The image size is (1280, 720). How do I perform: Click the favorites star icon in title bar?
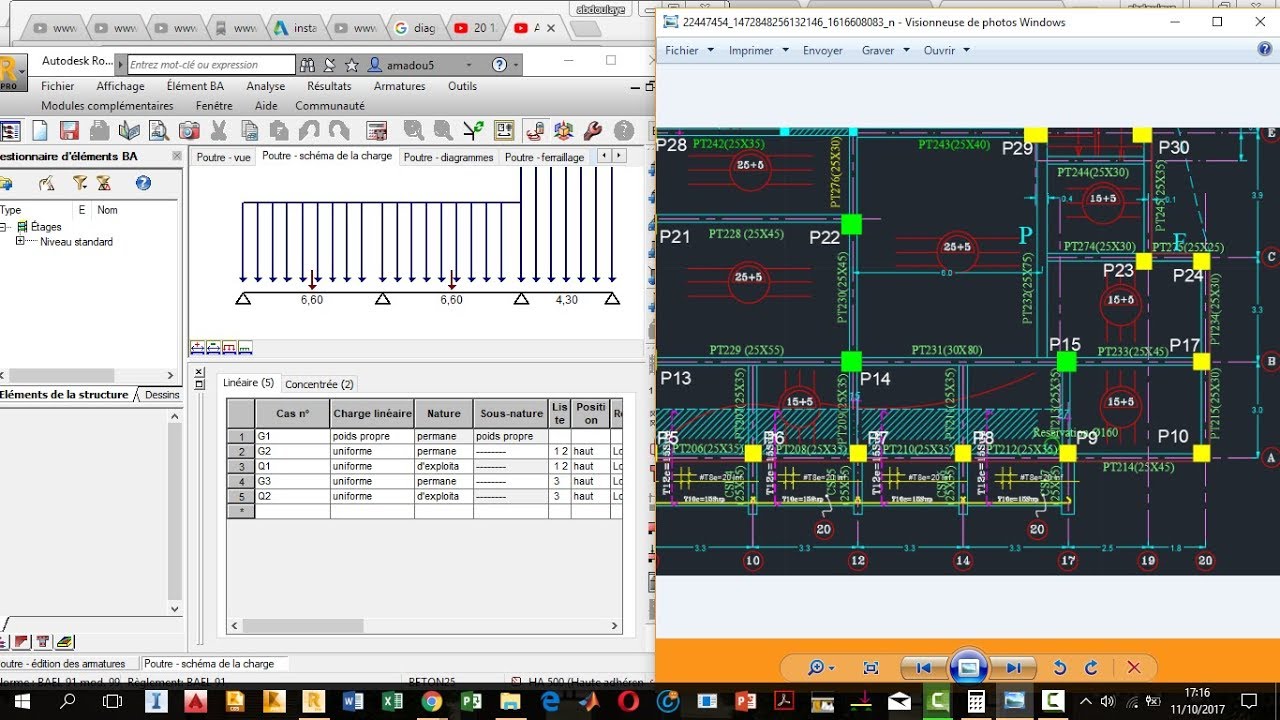click(x=352, y=65)
